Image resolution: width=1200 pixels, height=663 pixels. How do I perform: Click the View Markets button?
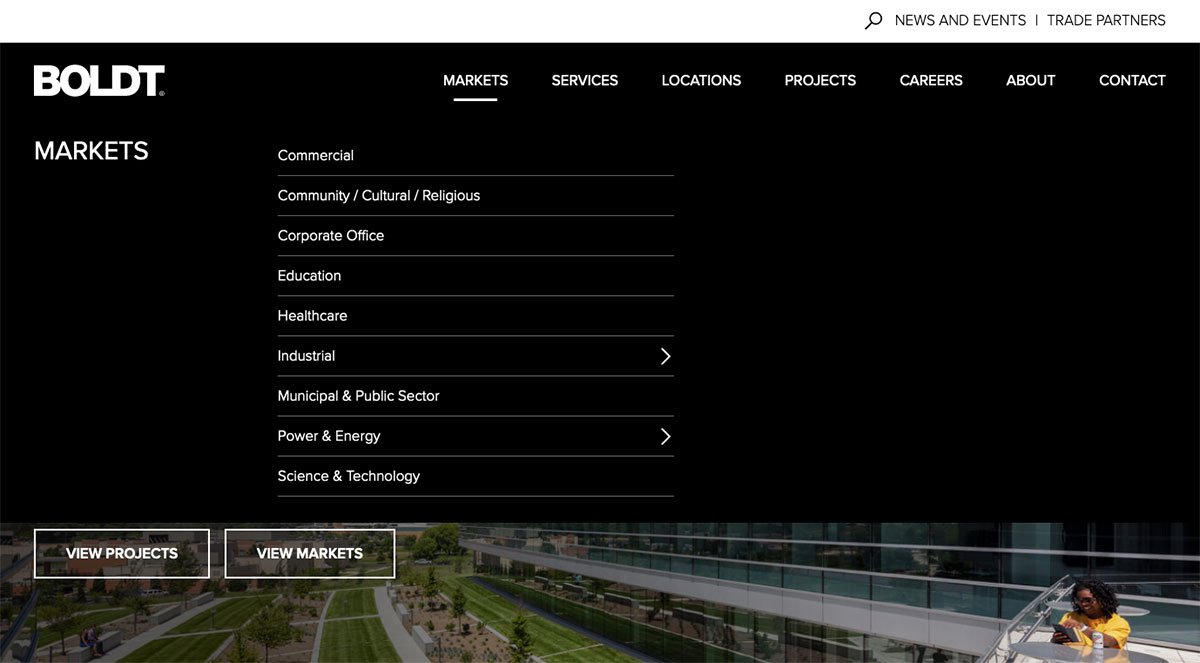coord(310,553)
